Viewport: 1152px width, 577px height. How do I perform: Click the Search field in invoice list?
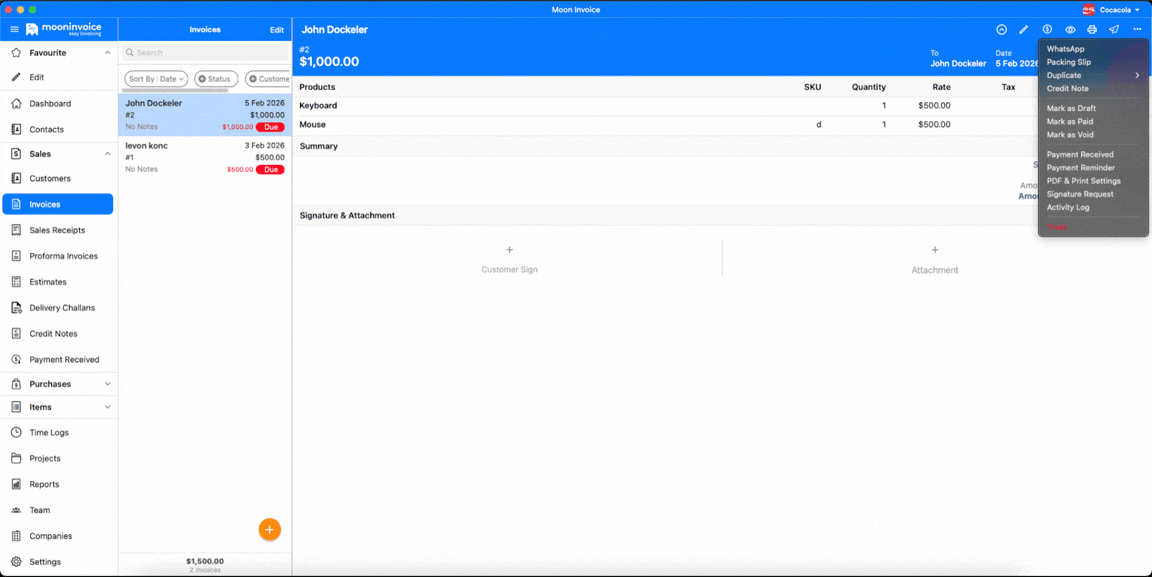[204, 52]
